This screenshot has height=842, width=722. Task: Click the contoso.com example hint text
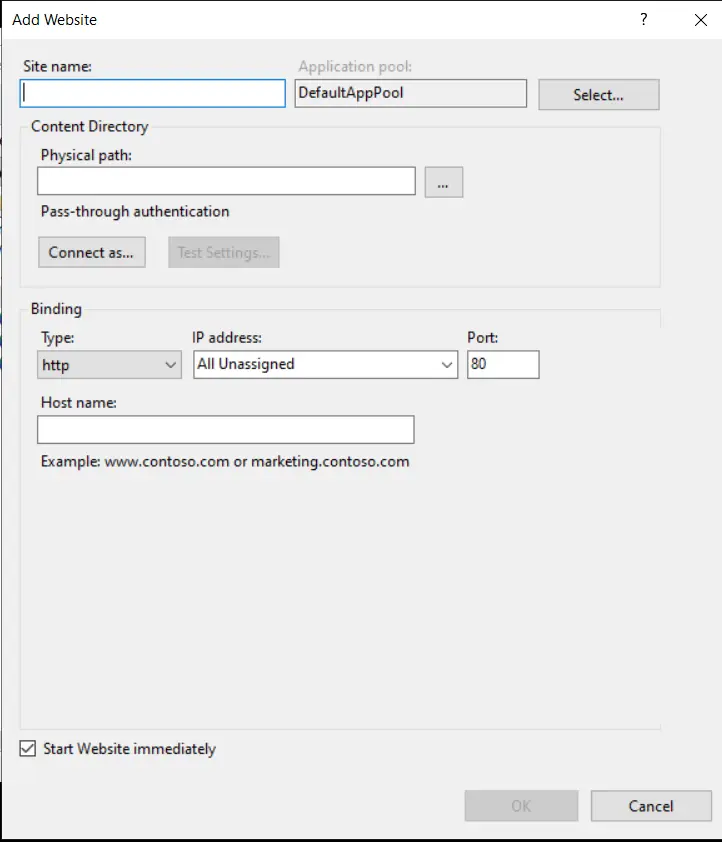click(x=225, y=462)
